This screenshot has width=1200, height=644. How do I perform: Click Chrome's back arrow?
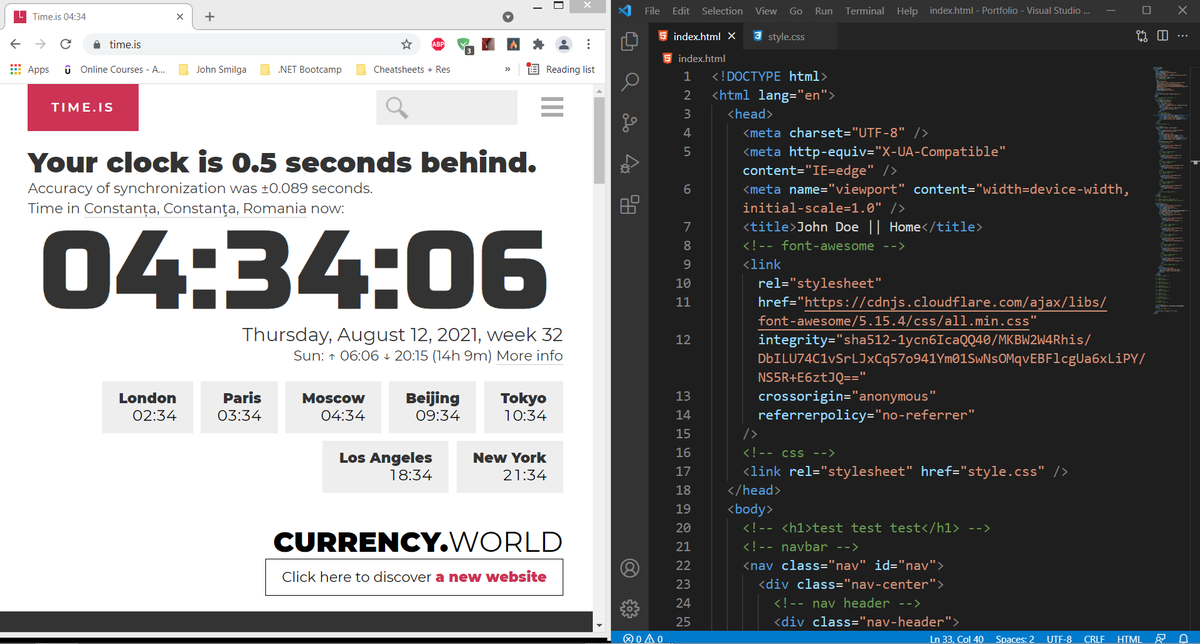[x=16, y=44]
